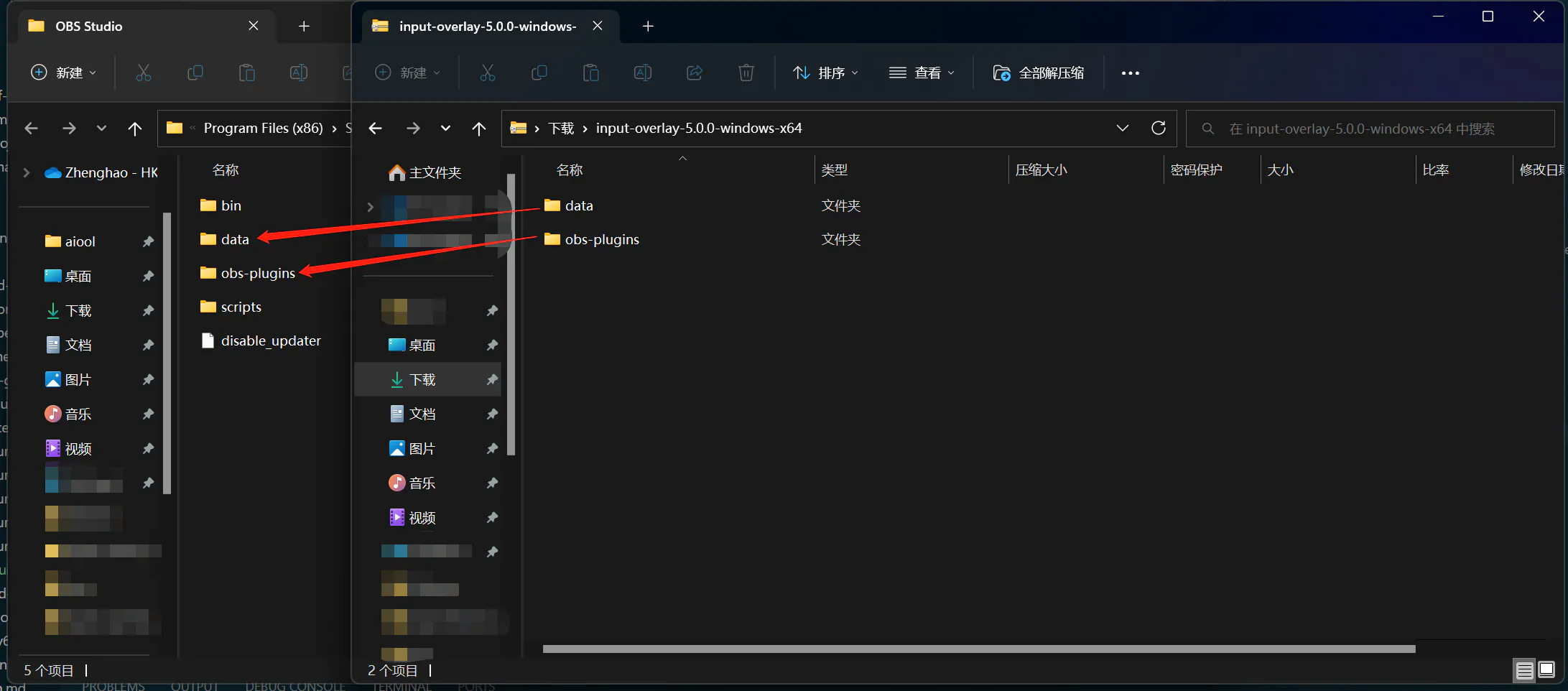Select obs-plugins folder in input-overlay archive
1568x691 pixels.
(592, 239)
